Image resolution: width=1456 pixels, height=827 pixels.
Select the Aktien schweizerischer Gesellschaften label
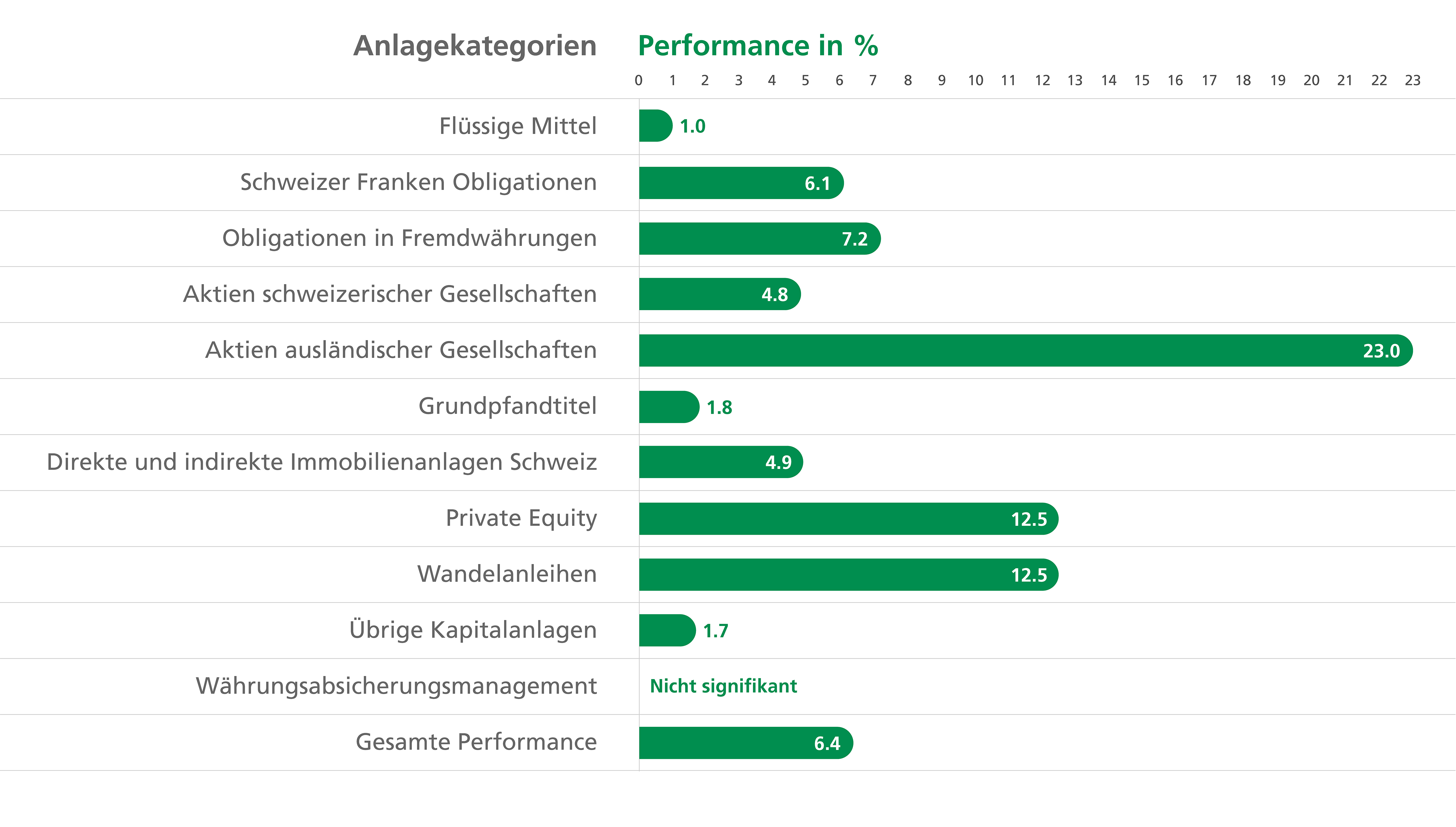[x=390, y=294]
